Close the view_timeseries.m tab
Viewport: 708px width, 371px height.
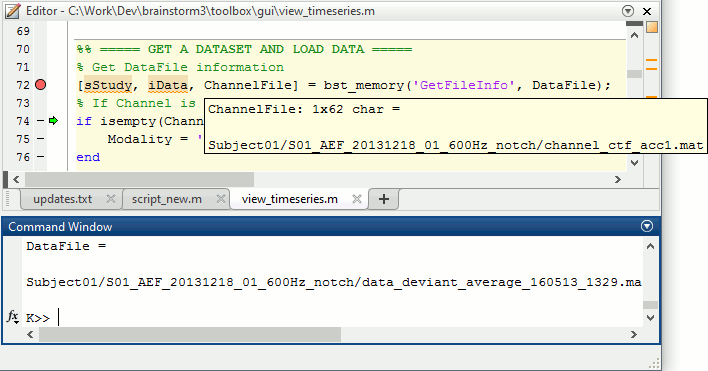point(357,199)
